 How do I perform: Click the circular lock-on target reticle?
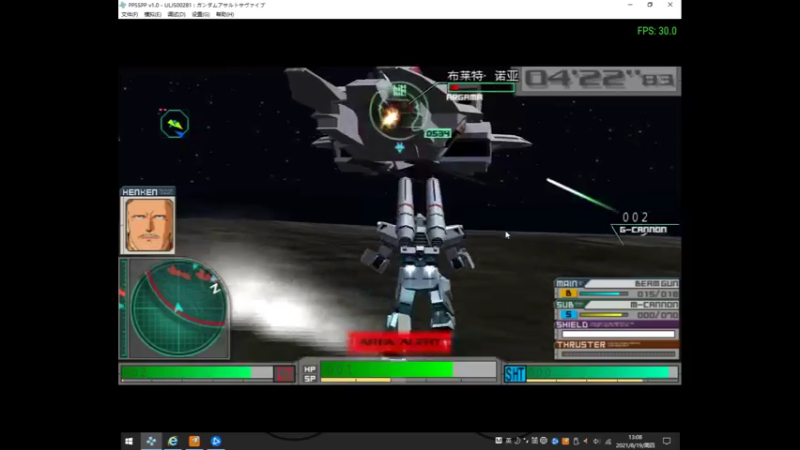tap(399, 111)
